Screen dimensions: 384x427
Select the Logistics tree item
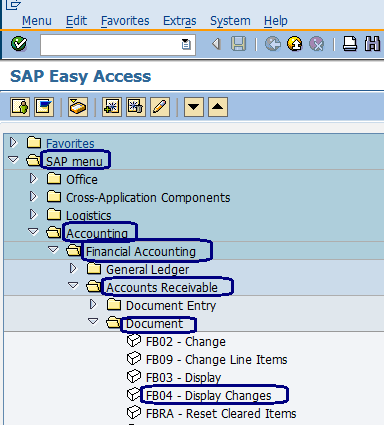click(89, 216)
